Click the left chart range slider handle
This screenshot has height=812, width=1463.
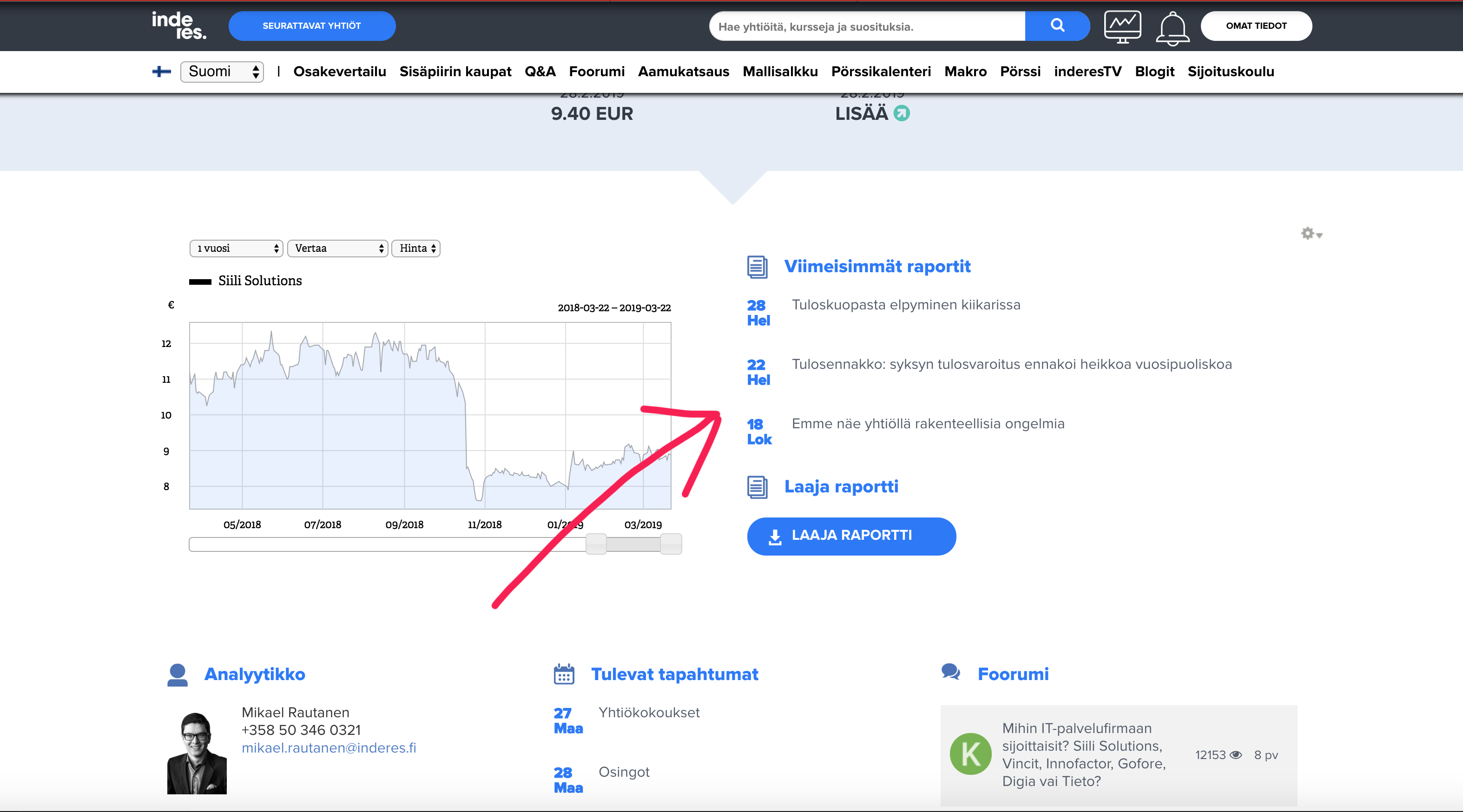596,544
